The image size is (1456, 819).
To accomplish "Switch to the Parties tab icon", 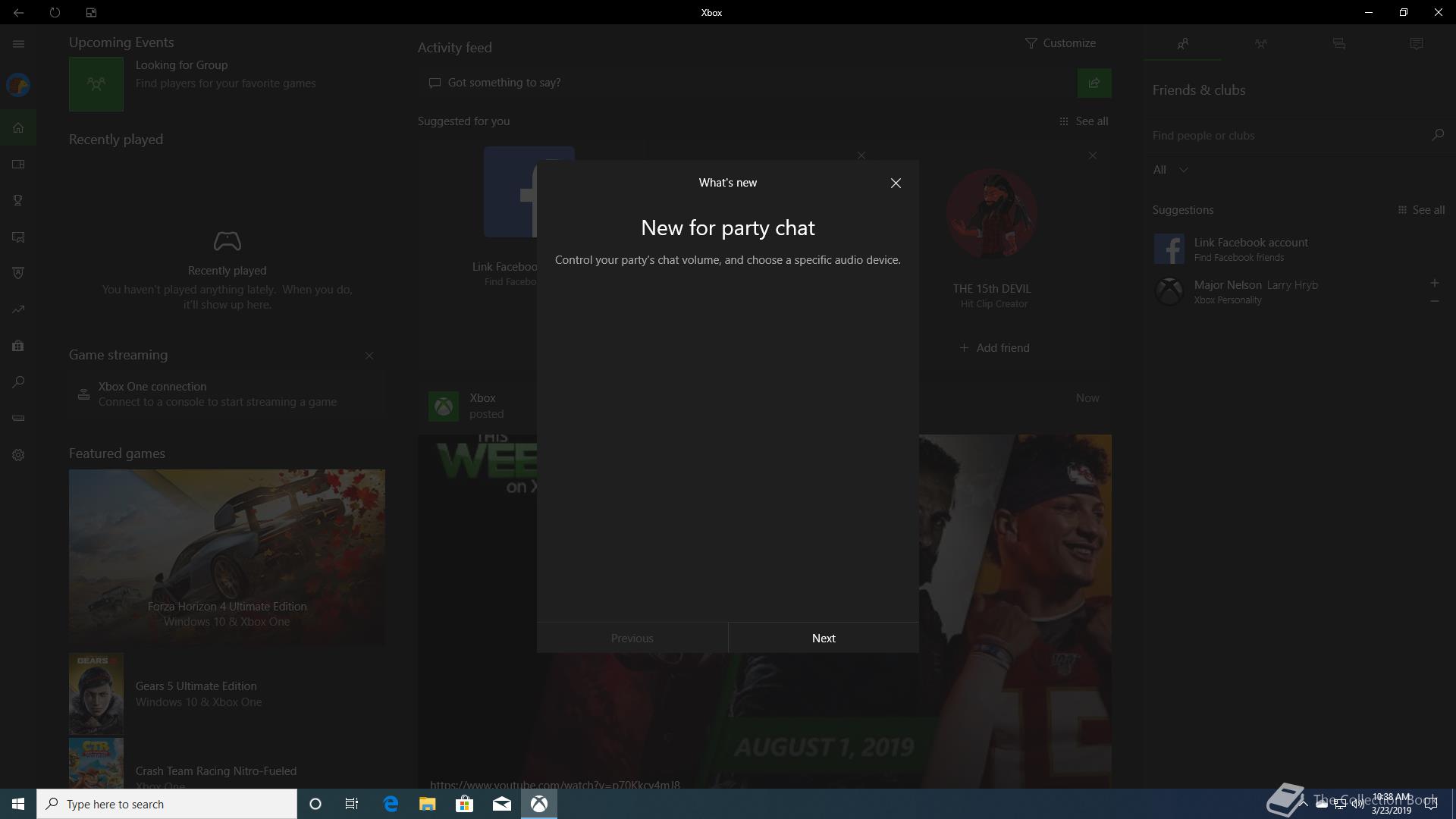I will pyautogui.click(x=1260, y=44).
